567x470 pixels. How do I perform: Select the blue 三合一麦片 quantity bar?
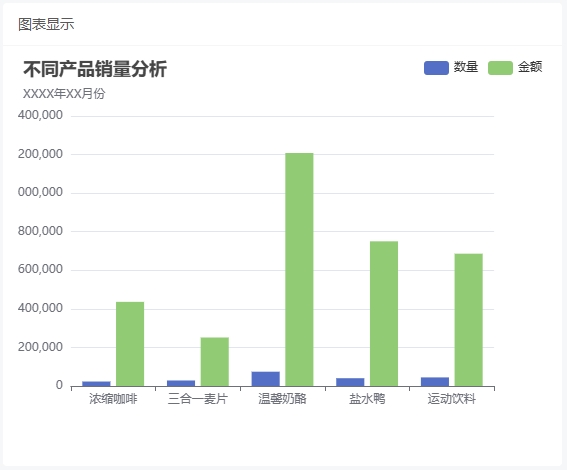point(181,383)
